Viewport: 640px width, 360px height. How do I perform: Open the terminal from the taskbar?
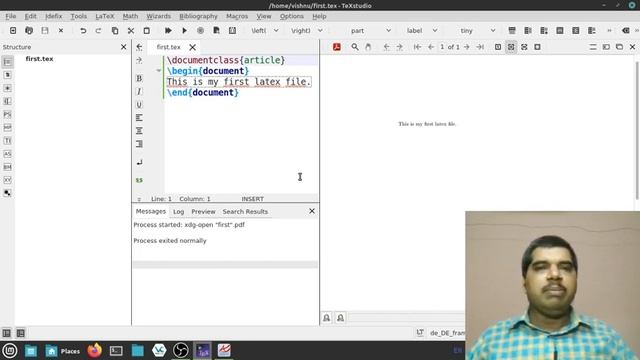point(116,351)
